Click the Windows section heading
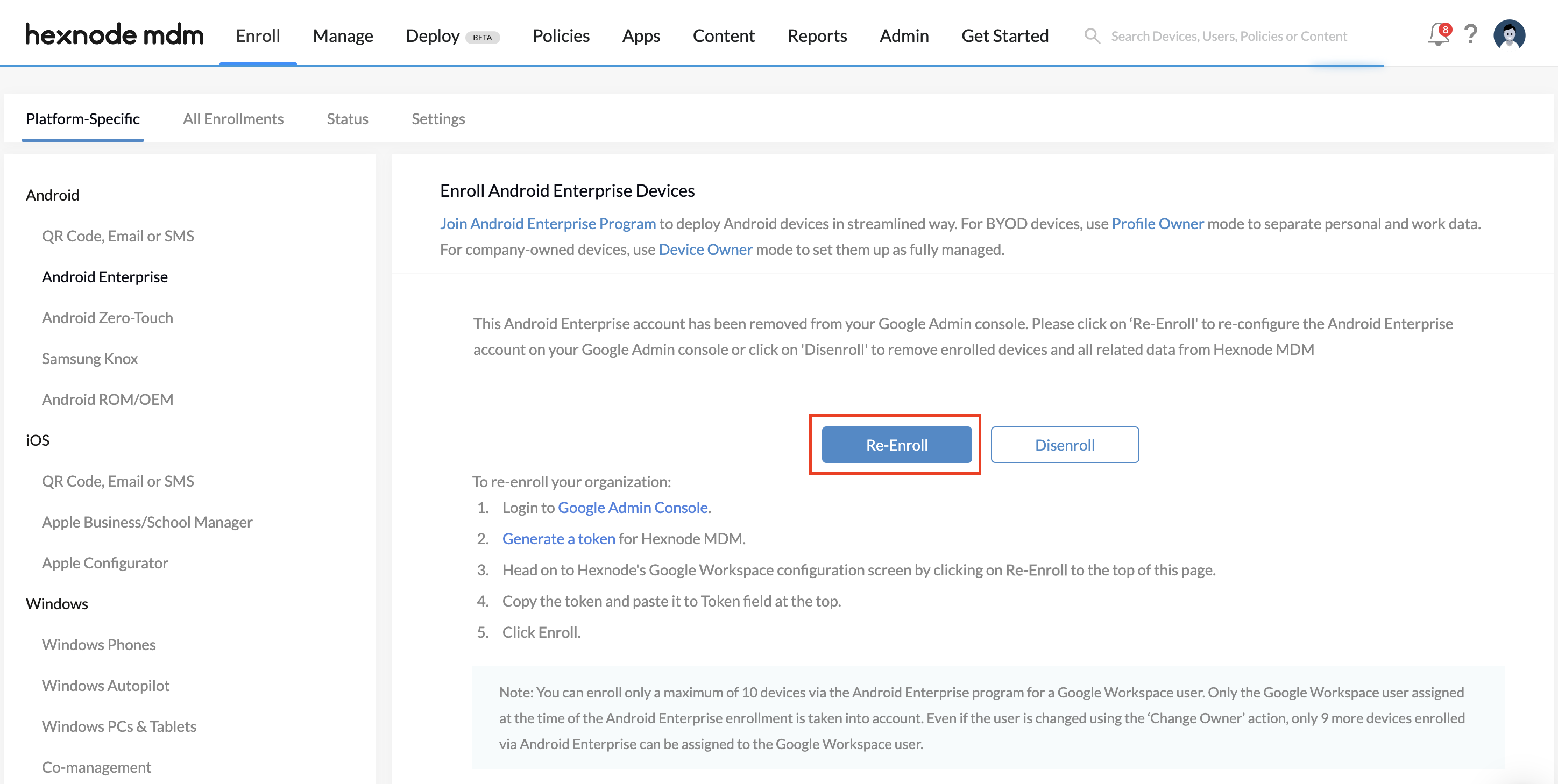 tap(56, 603)
